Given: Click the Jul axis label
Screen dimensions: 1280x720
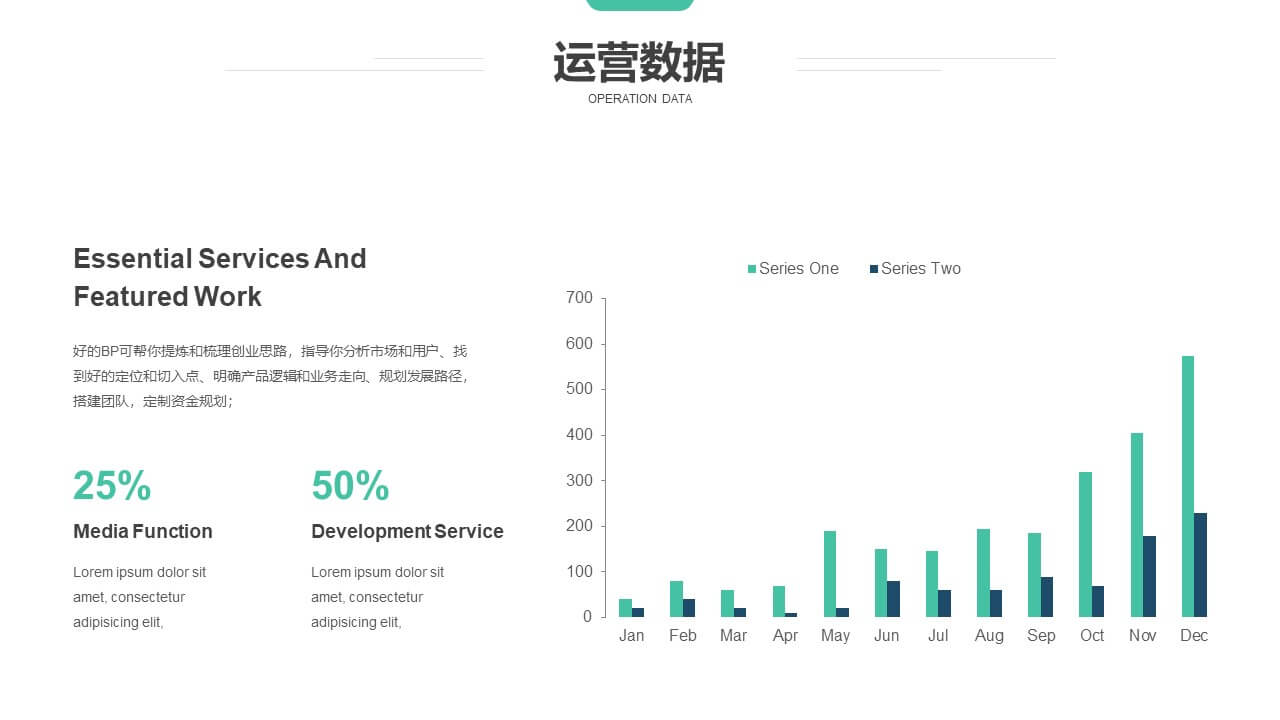Looking at the screenshot, I should (x=938, y=636).
